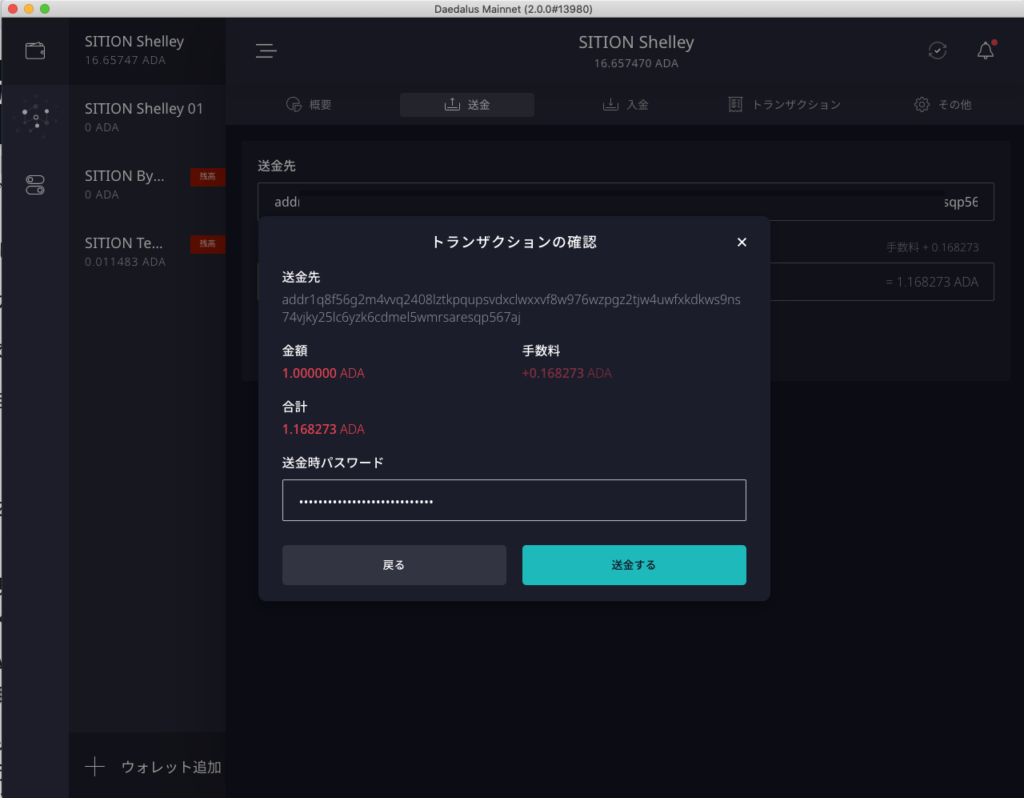Select the SITION Shelley 01 wallet
This screenshot has height=798, width=1024.
146,117
